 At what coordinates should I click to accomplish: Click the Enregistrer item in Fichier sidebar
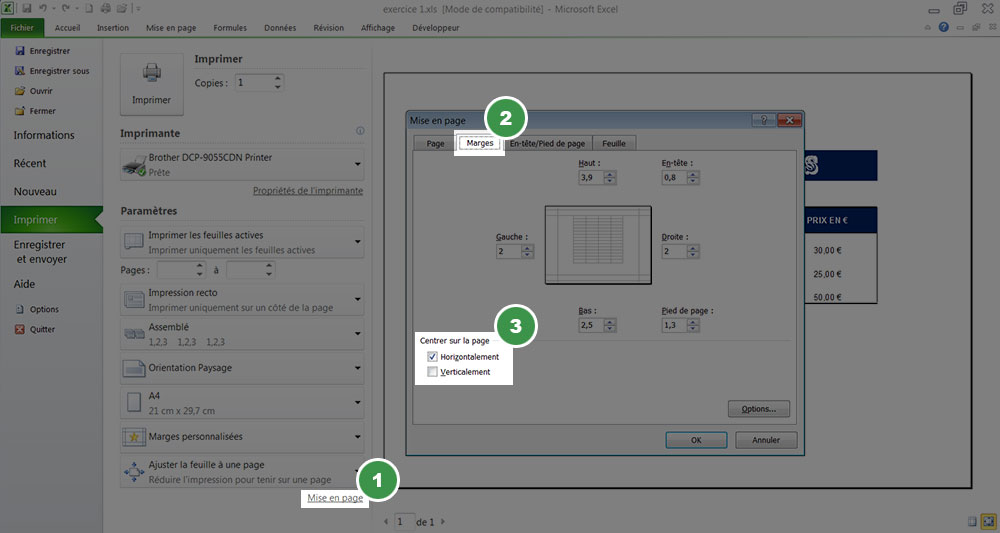pyautogui.click(x=43, y=51)
